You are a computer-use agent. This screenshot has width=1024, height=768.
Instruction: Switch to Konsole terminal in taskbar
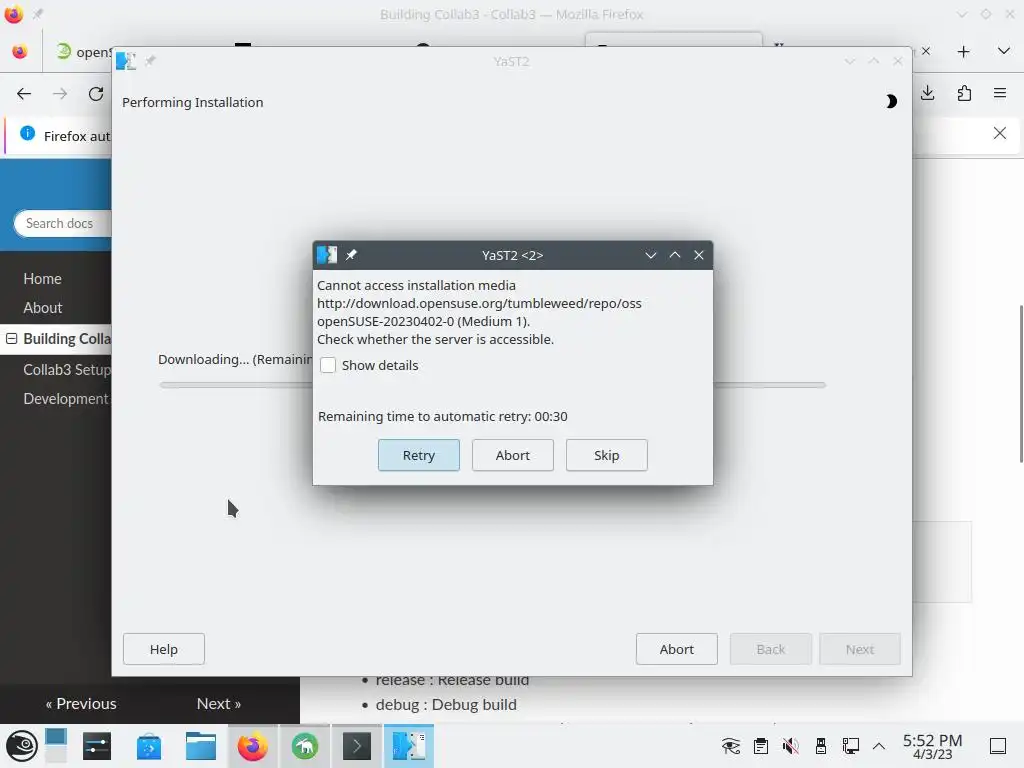point(357,746)
